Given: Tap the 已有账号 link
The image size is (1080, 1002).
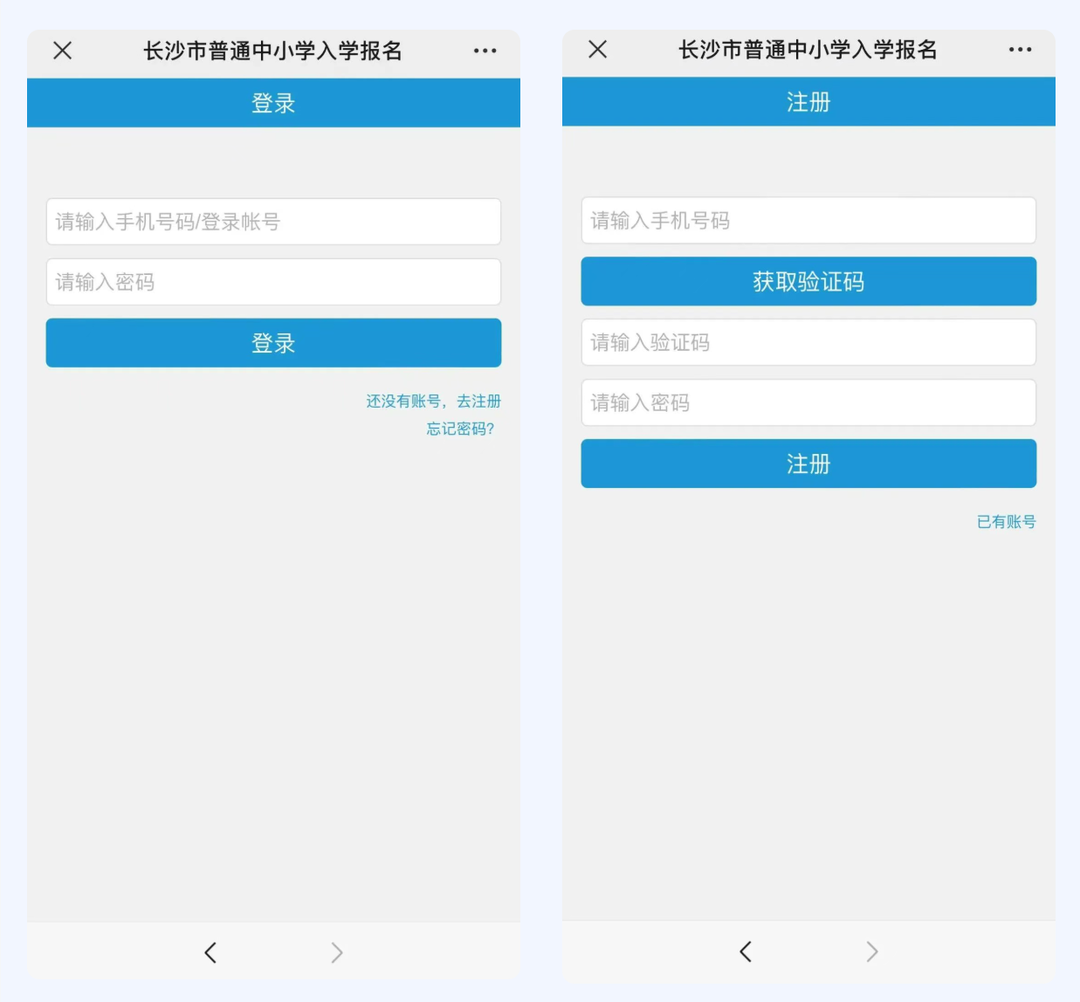Looking at the screenshot, I should click(1006, 522).
